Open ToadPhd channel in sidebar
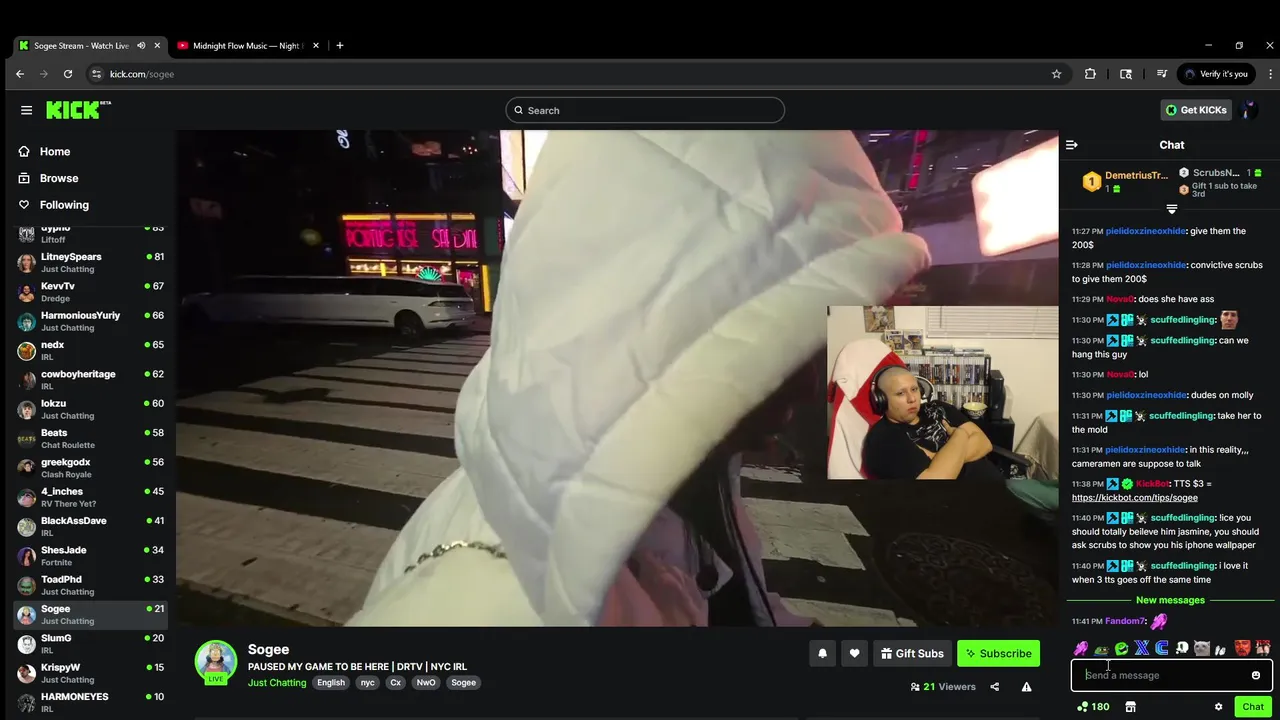1280x720 pixels. click(91, 585)
